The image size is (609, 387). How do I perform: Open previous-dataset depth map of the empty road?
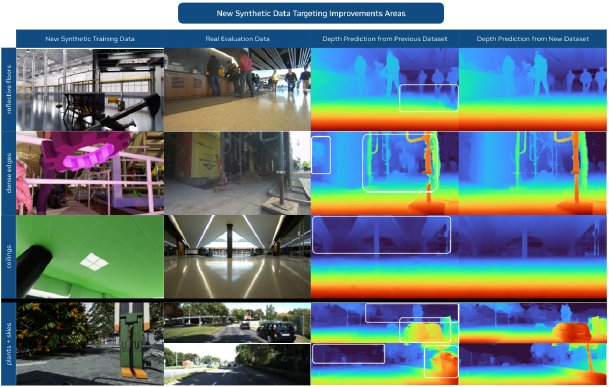coord(385,364)
